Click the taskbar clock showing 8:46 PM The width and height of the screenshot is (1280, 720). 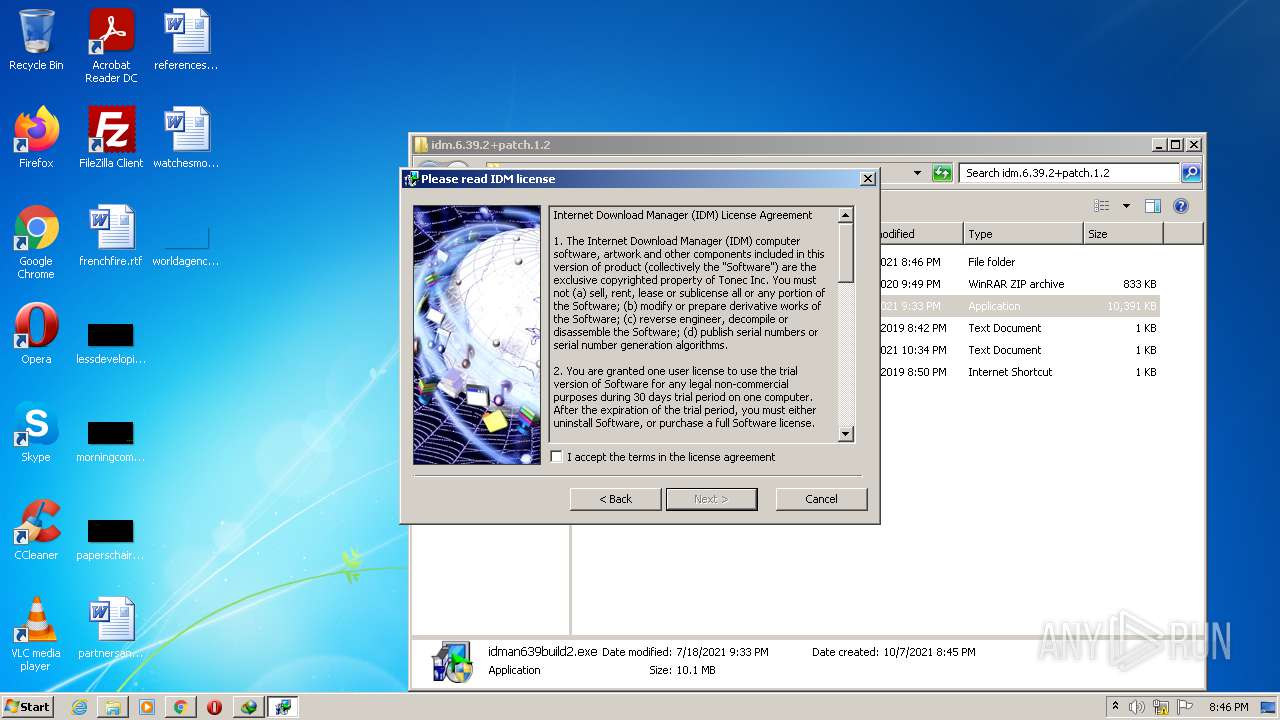pyautogui.click(x=1228, y=707)
